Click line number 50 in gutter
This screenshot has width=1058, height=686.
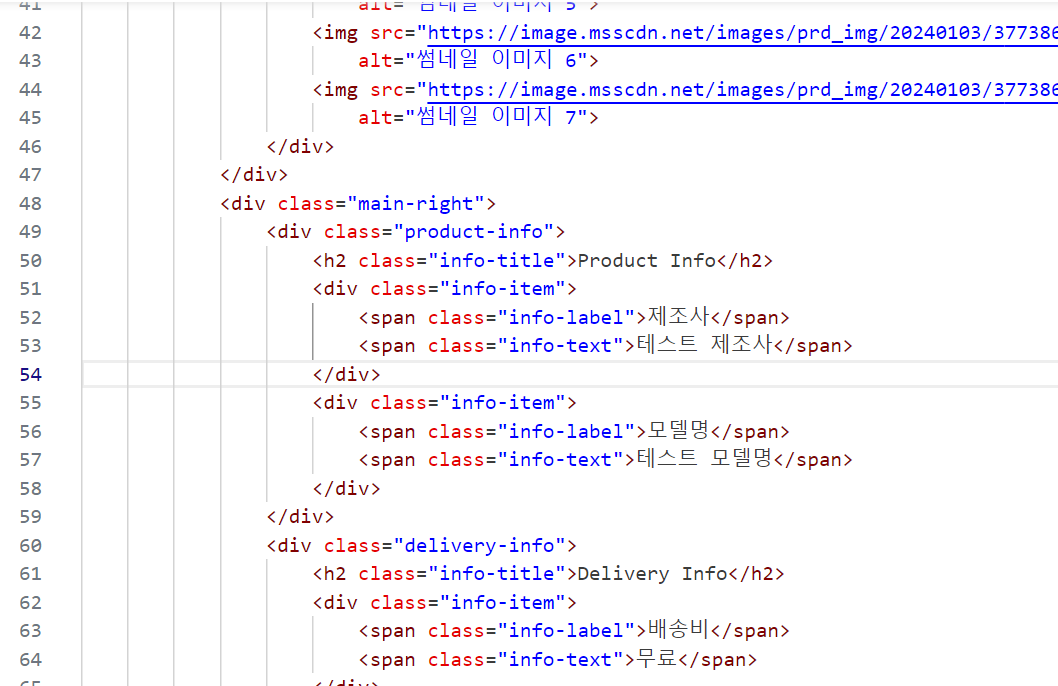click(30, 261)
